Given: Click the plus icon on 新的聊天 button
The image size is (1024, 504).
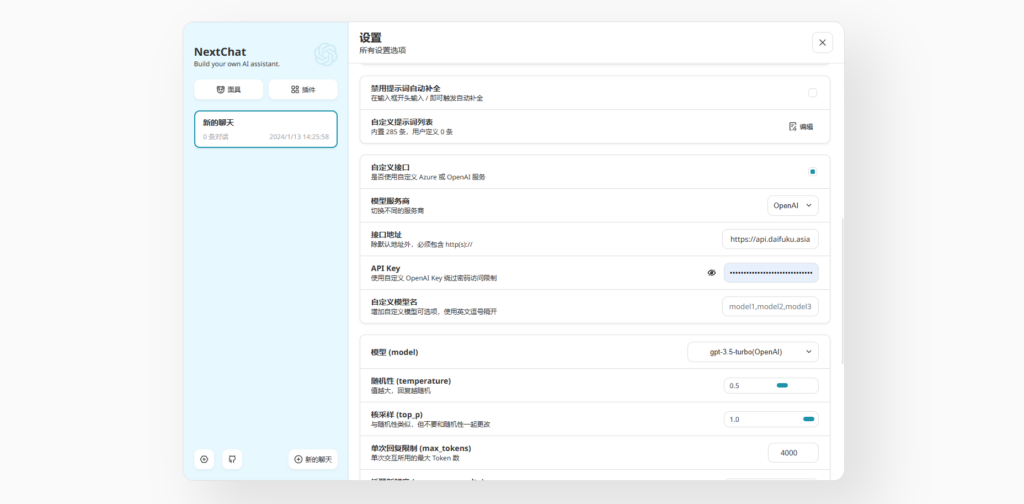Looking at the screenshot, I should tap(298, 459).
